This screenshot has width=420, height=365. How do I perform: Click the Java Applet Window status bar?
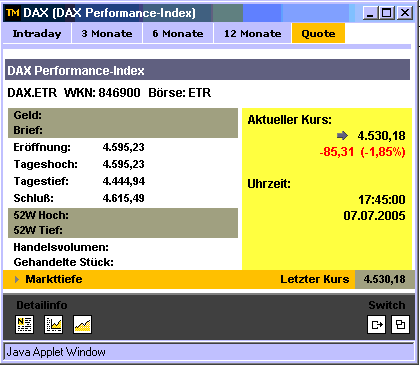(x=209, y=352)
